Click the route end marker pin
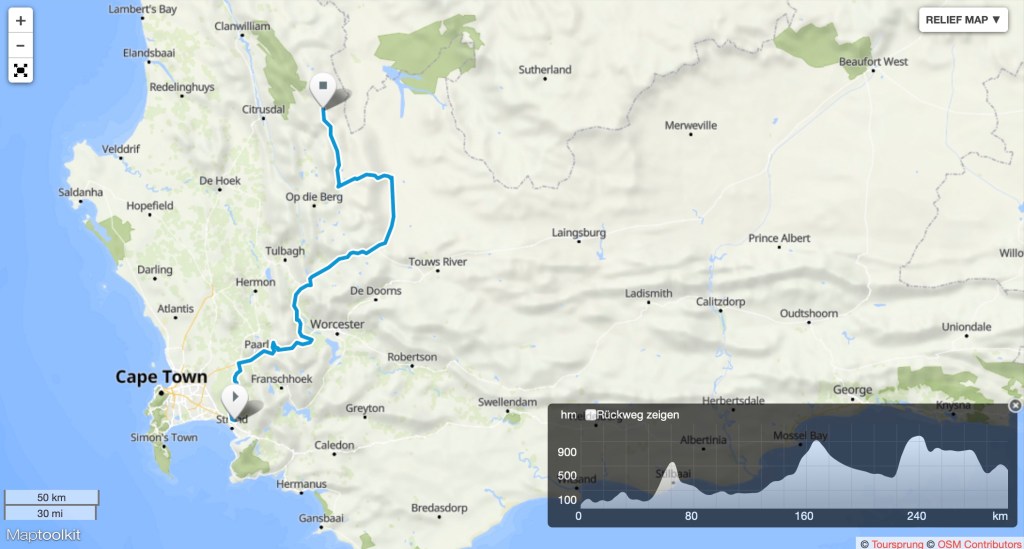 coord(323,88)
